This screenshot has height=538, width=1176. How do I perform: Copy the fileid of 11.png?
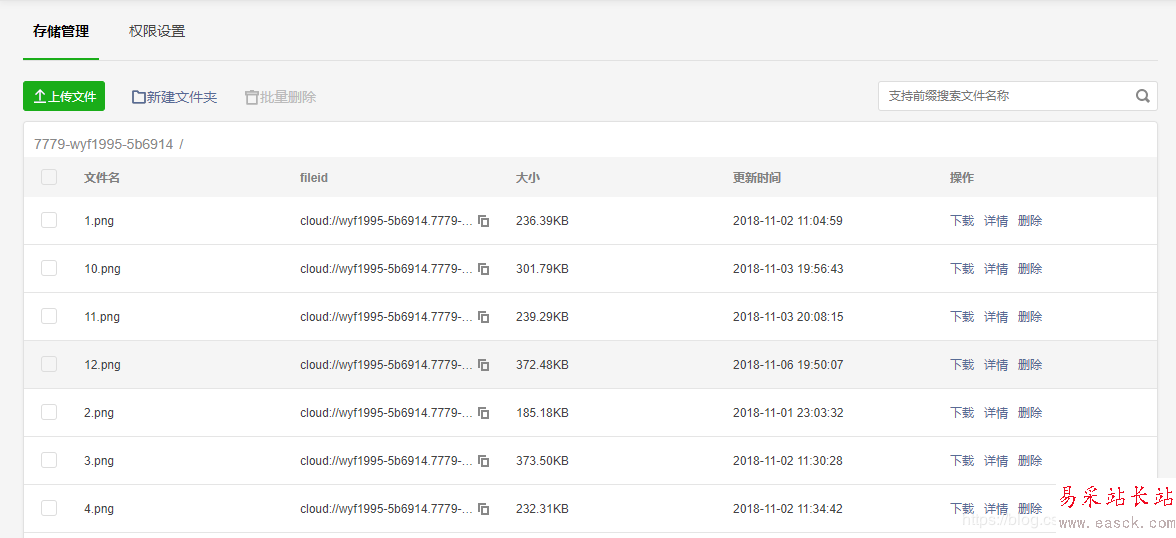tap(484, 317)
